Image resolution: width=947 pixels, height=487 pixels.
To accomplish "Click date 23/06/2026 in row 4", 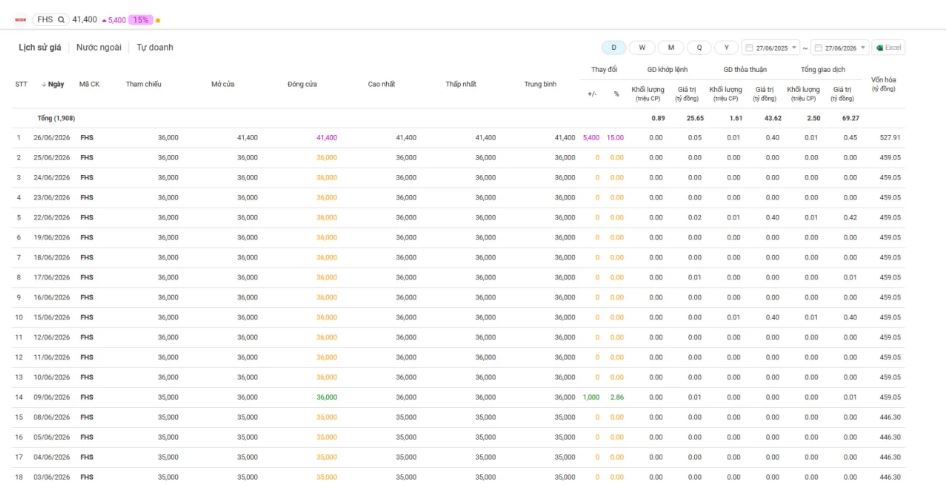I will [52, 198].
